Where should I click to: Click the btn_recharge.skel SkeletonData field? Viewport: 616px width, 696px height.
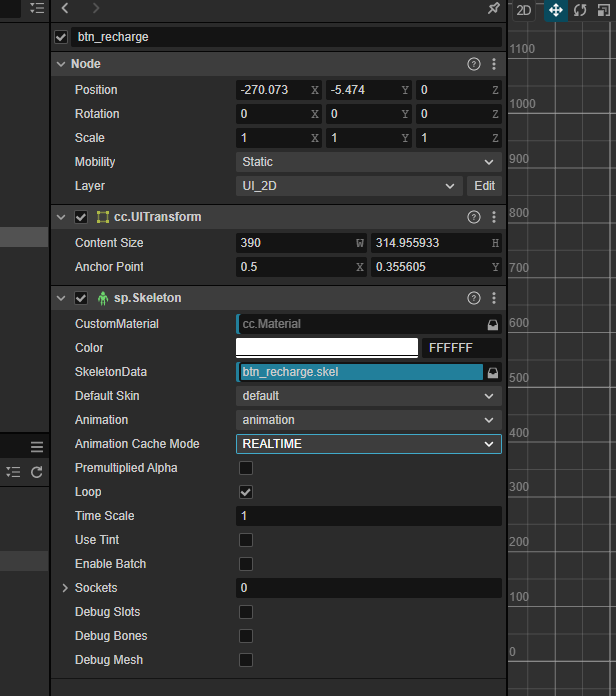361,372
